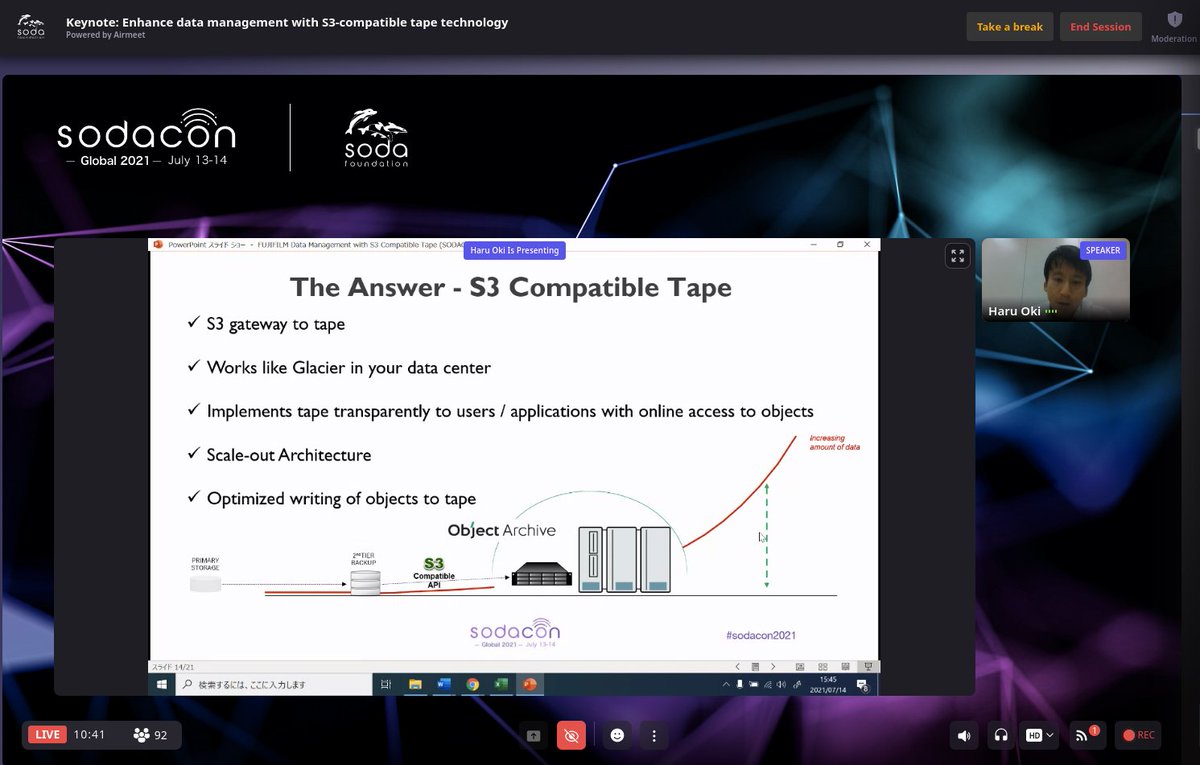This screenshot has height=765, width=1200.
Task: Click the keynote session title text
Action: [287, 21]
